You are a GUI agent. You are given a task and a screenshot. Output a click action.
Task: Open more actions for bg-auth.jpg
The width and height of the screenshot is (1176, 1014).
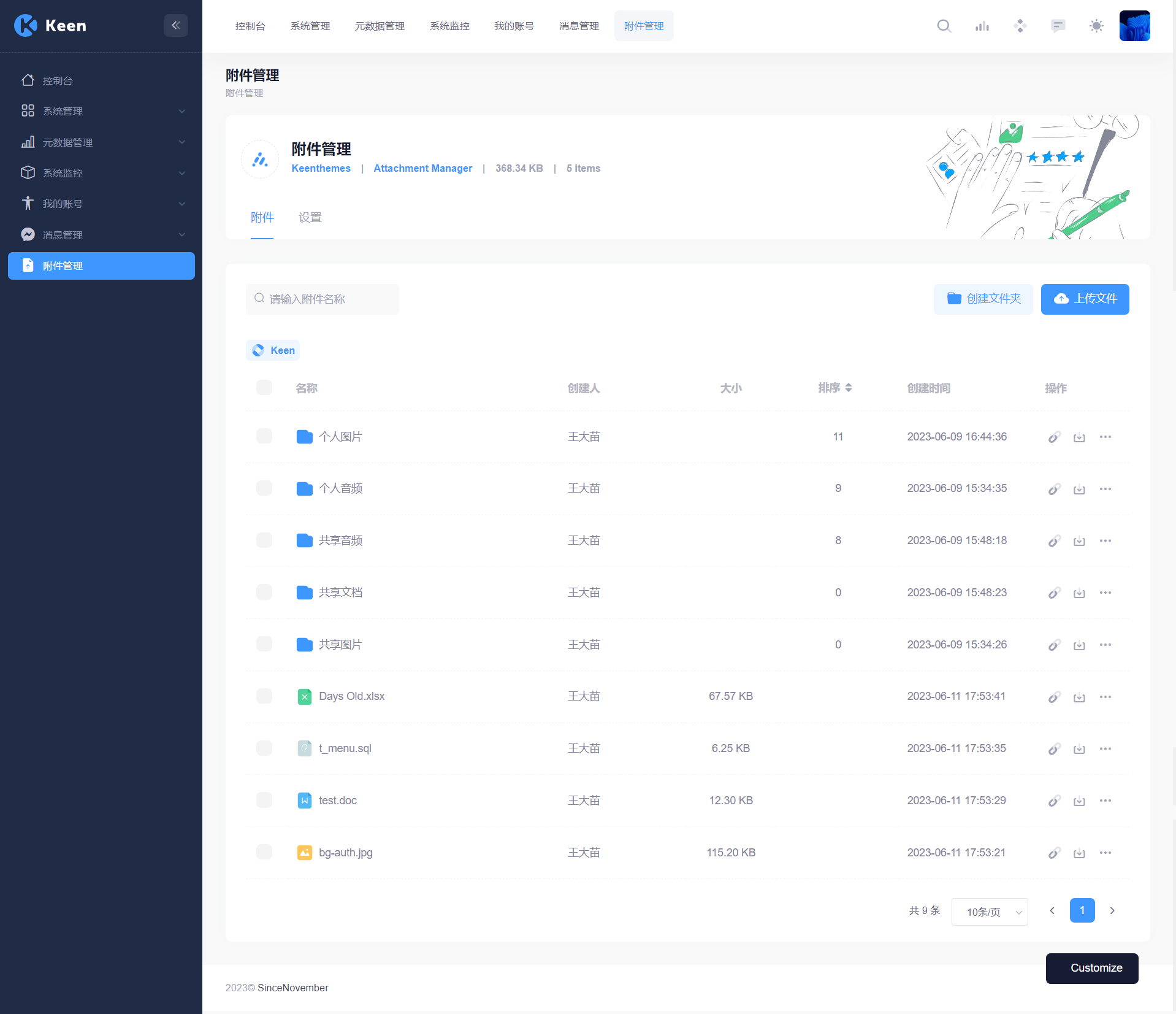[x=1105, y=853]
